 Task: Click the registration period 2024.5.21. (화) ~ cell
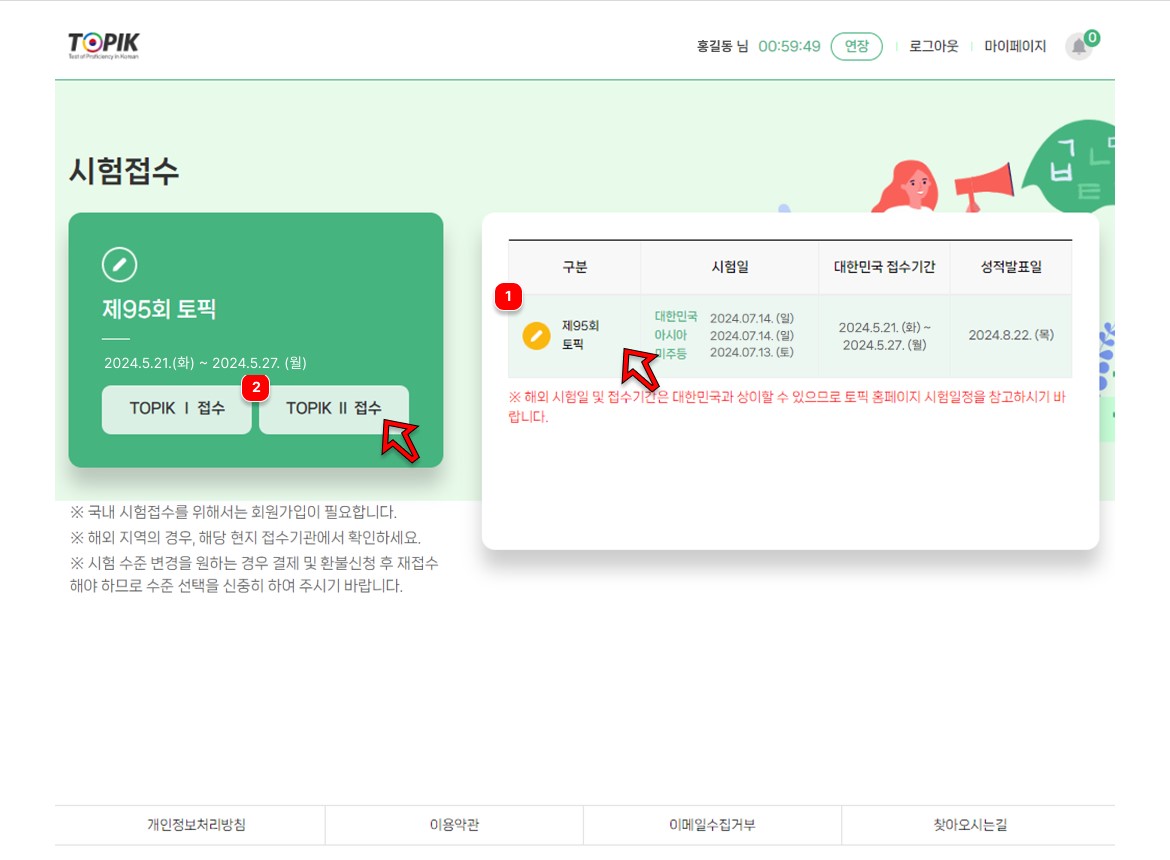tap(884, 336)
